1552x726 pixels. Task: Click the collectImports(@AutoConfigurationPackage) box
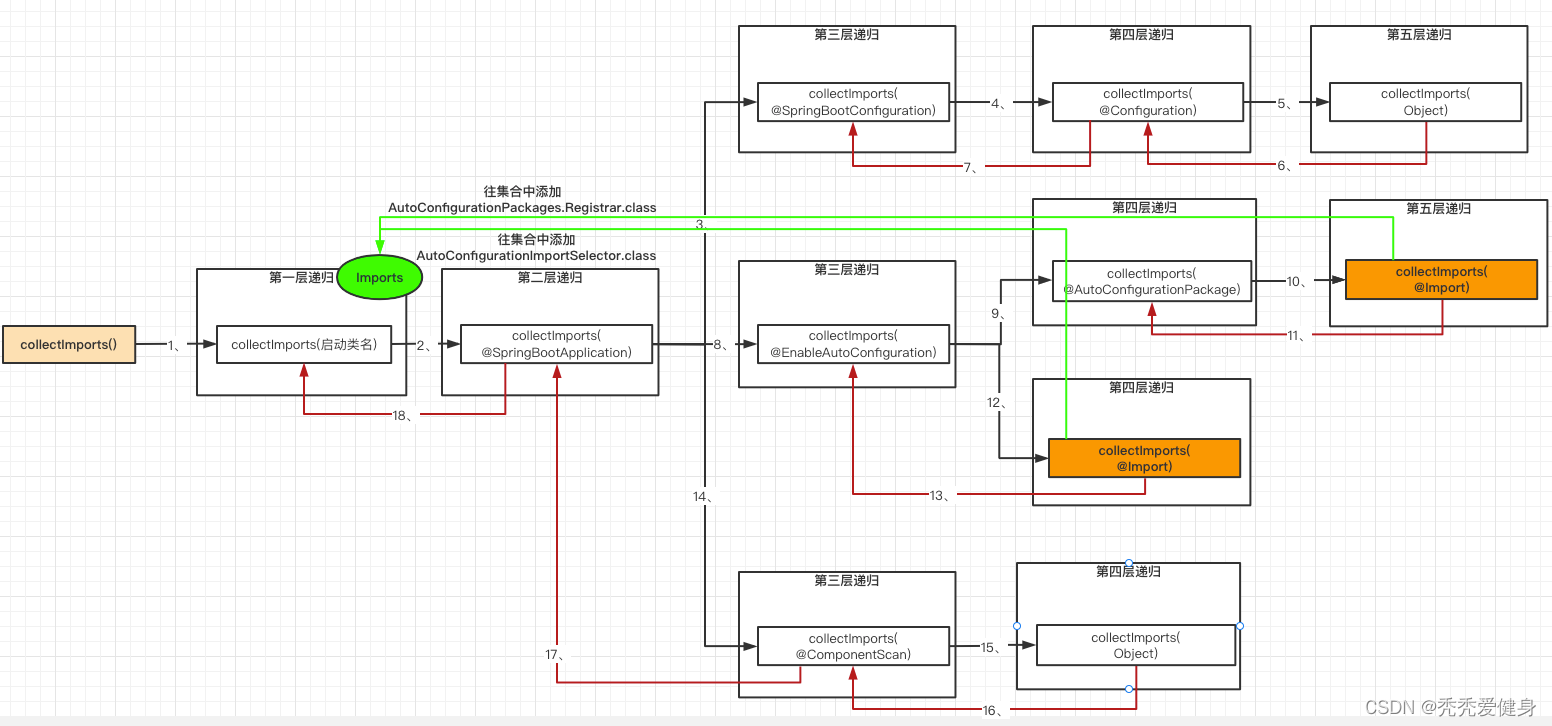1151,281
